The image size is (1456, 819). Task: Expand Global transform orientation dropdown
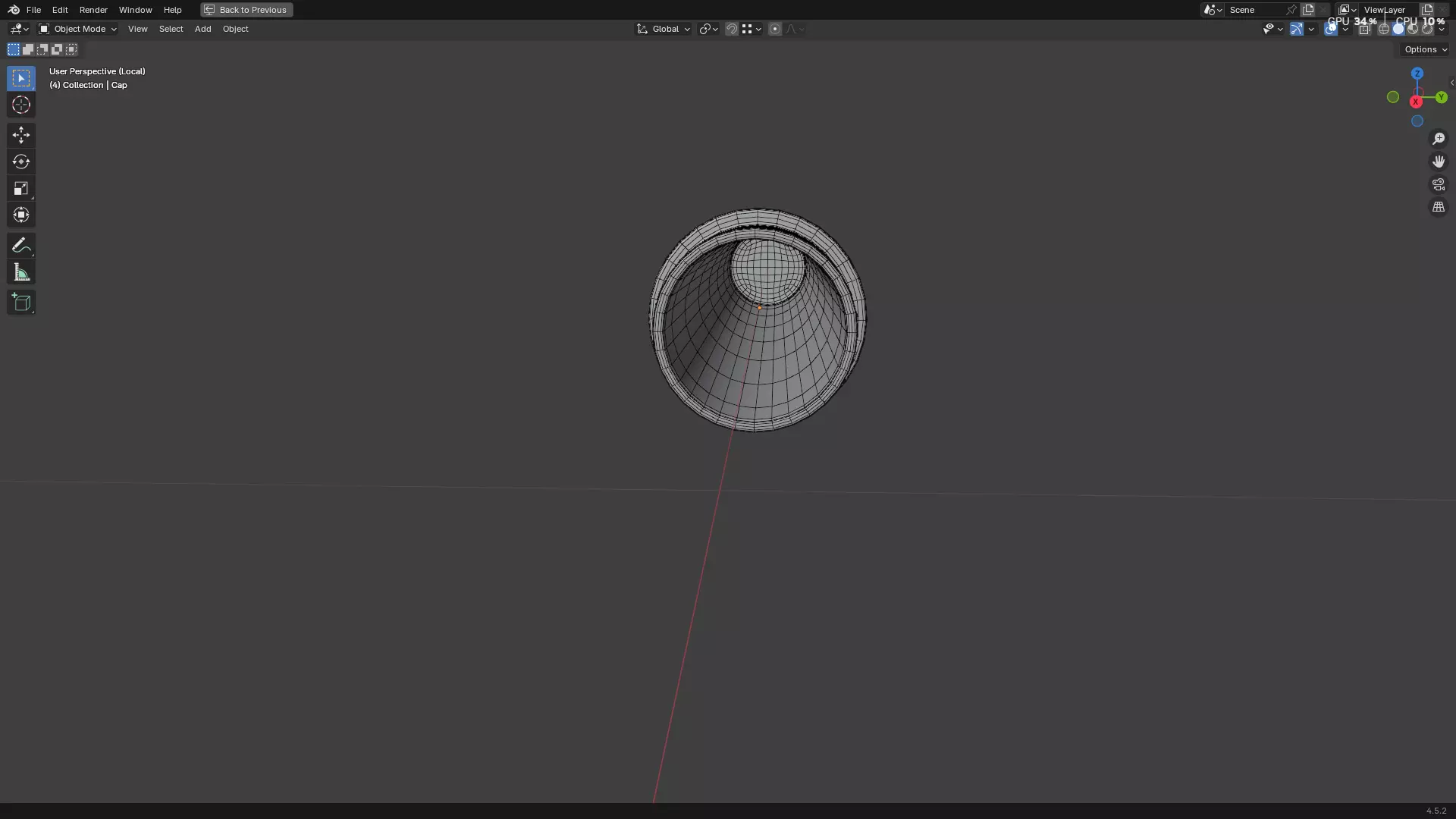tap(664, 29)
